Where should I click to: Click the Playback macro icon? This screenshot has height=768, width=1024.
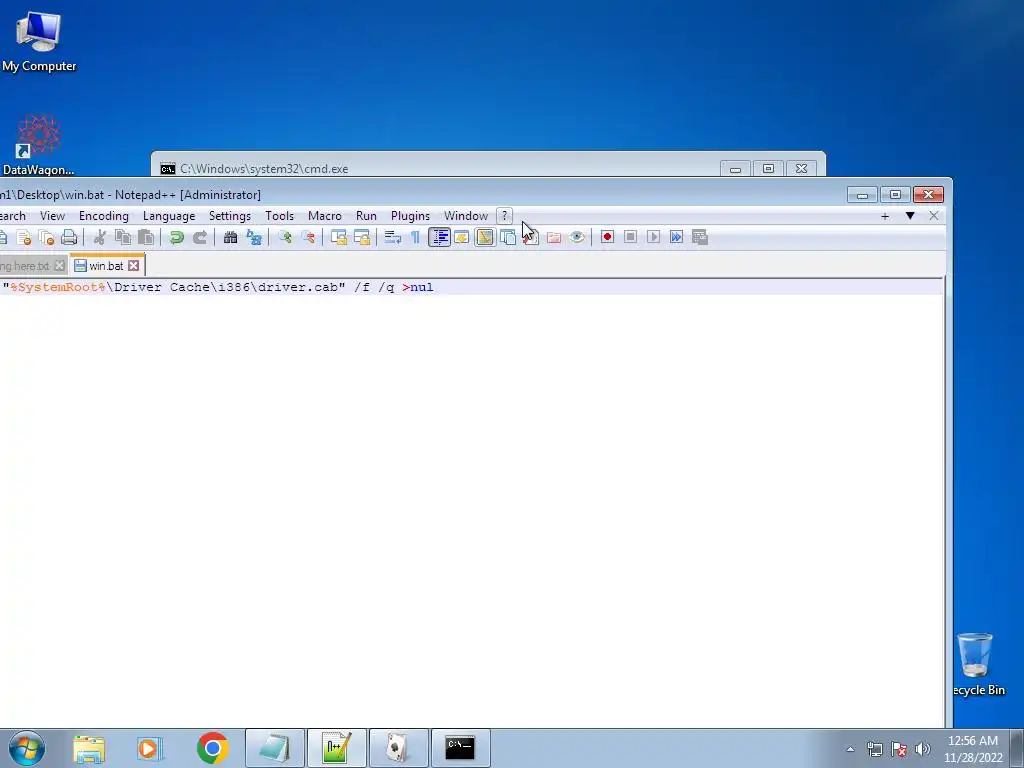(653, 237)
